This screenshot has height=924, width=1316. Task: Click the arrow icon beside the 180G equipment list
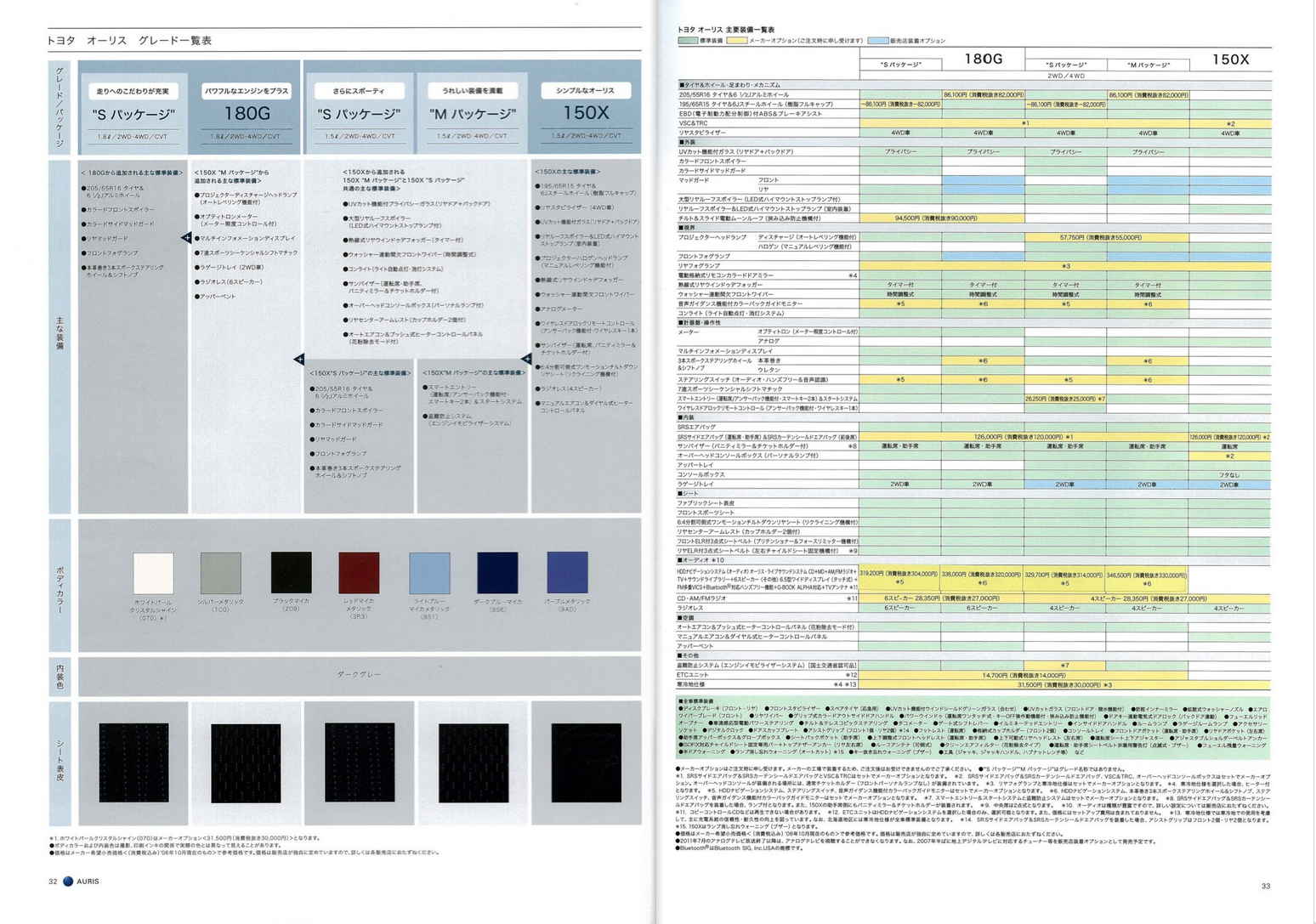(186, 238)
